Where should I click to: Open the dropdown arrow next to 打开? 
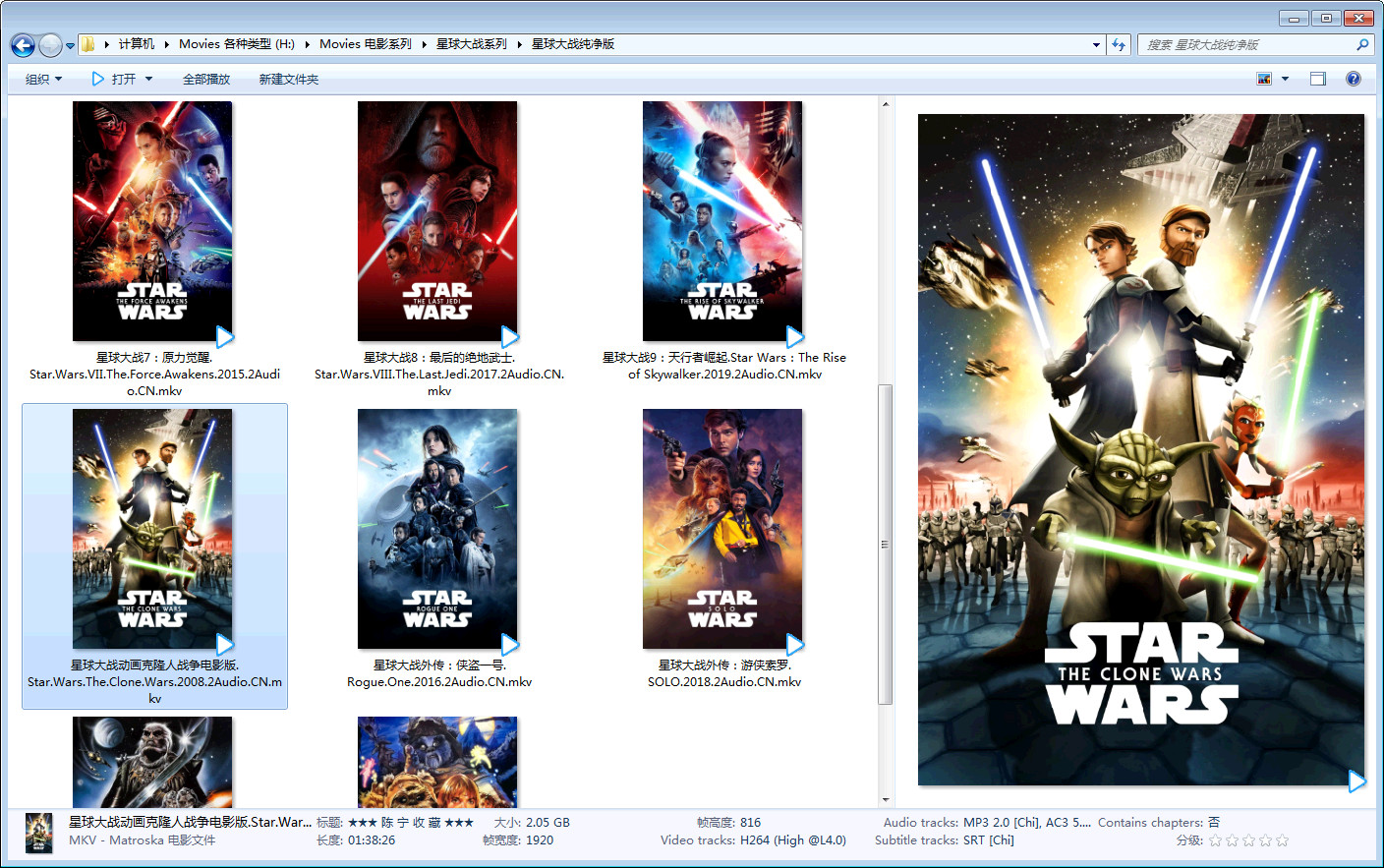[x=149, y=79]
